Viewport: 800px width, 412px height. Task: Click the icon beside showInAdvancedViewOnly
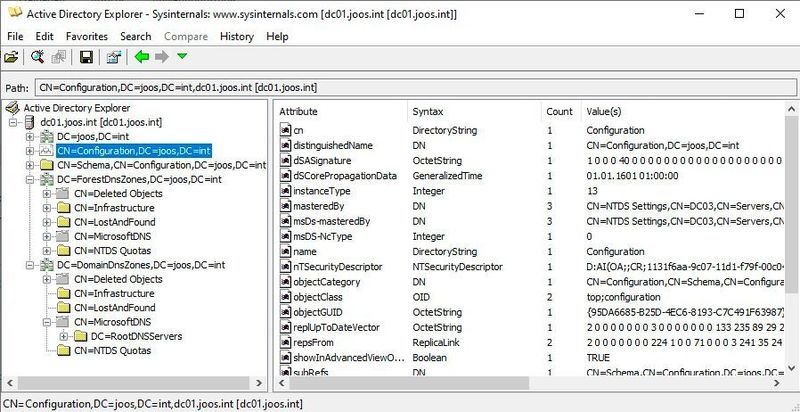click(x=285, y=358)
